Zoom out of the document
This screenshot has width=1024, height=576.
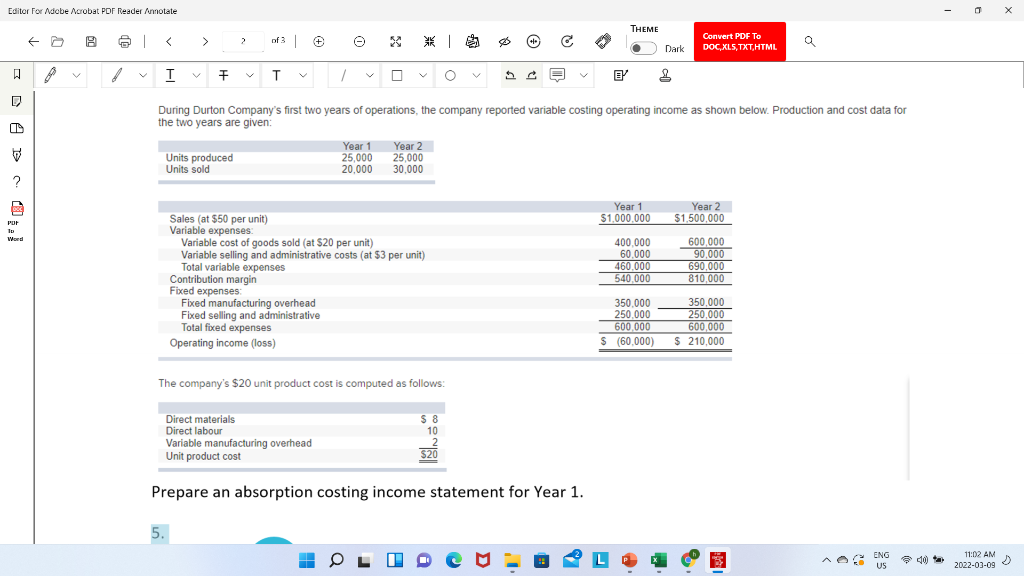click(x=359, y=42)
